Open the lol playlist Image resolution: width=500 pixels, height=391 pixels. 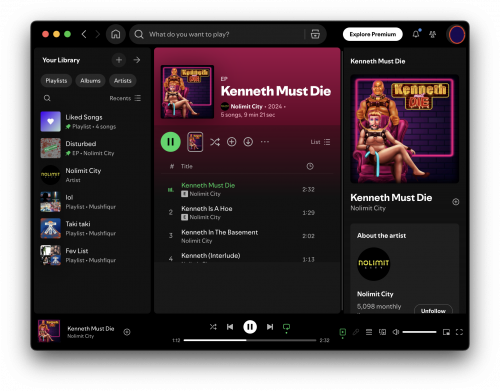(x=92, y=202)
